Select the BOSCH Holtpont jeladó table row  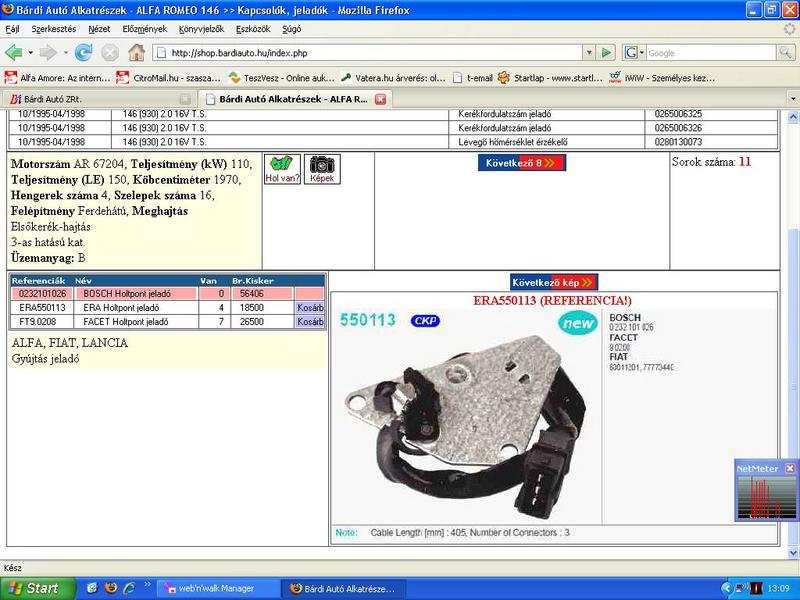(x=152, y=294)
